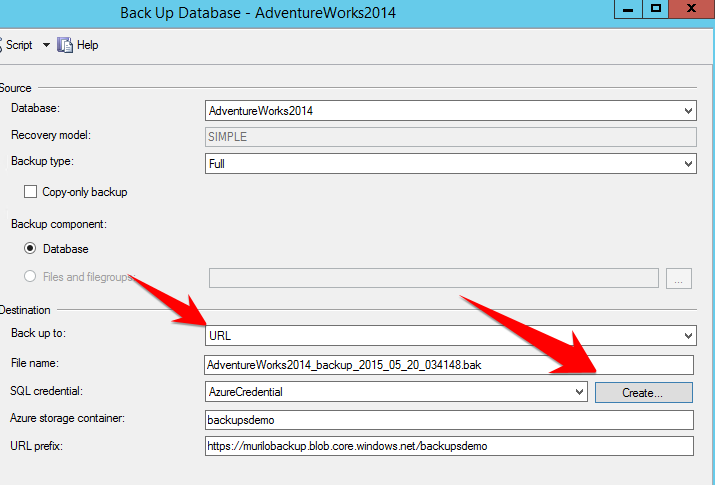Open the Script dropdown arrow

[x=46, y=45]
